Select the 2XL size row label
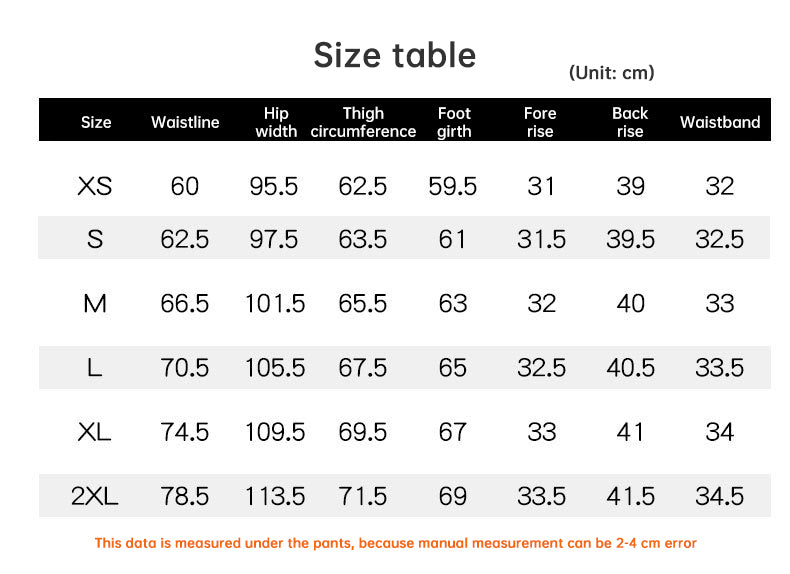This screenshot has width=790, height=574. click(95, 496)
